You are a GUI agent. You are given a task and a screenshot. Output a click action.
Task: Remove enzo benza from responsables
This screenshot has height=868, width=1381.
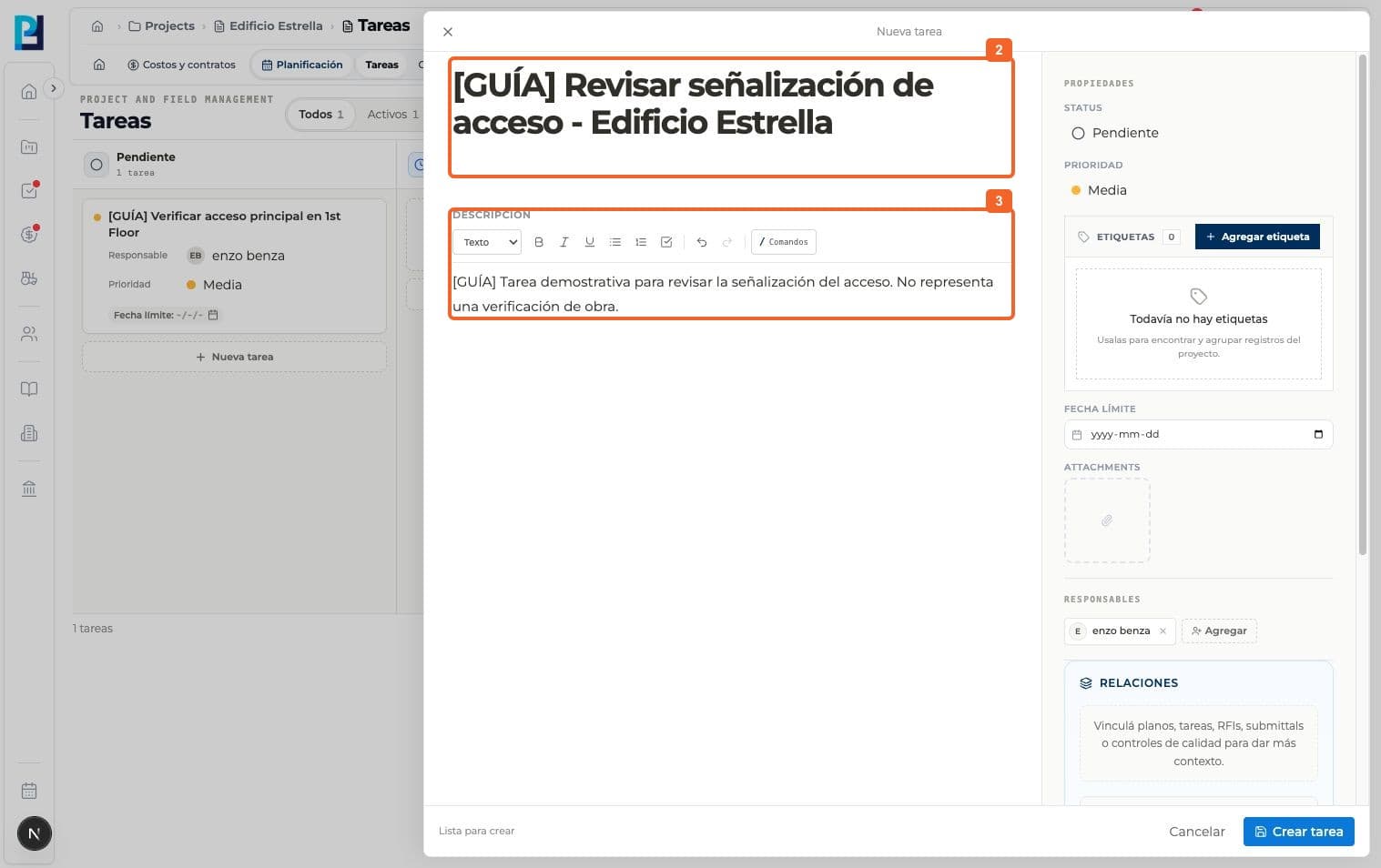1163,631
